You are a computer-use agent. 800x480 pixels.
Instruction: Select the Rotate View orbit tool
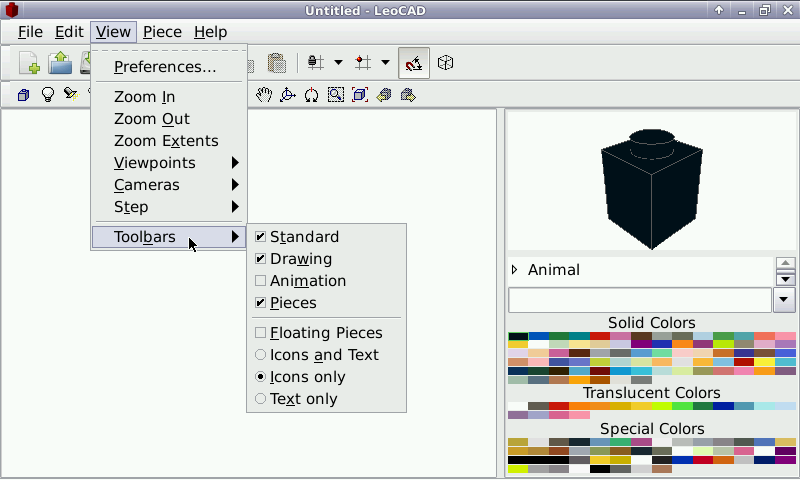point(288,95)
